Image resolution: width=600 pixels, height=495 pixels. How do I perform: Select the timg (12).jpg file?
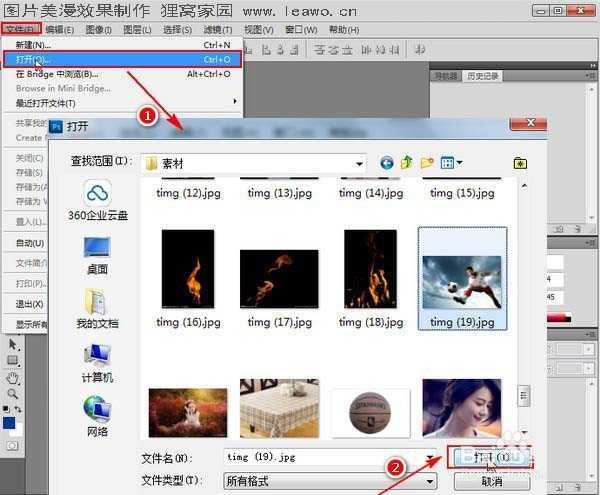(x=188, y=193)
